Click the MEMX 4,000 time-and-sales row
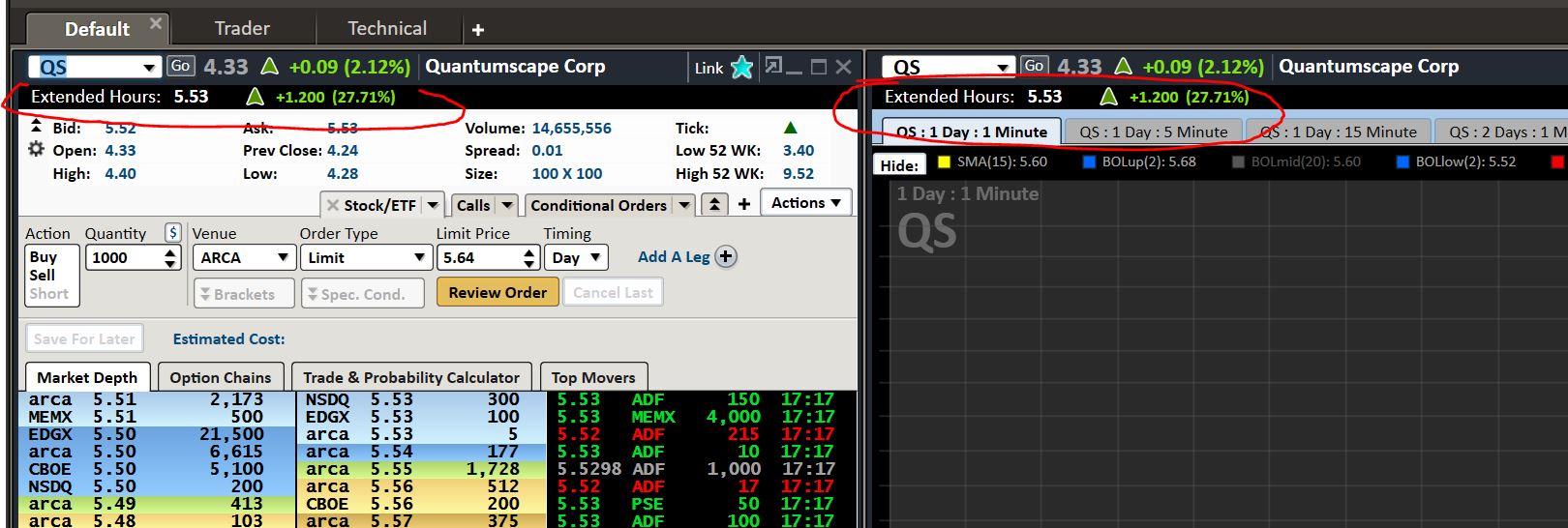Screen dimensions: 1568x528 point(702,417)
